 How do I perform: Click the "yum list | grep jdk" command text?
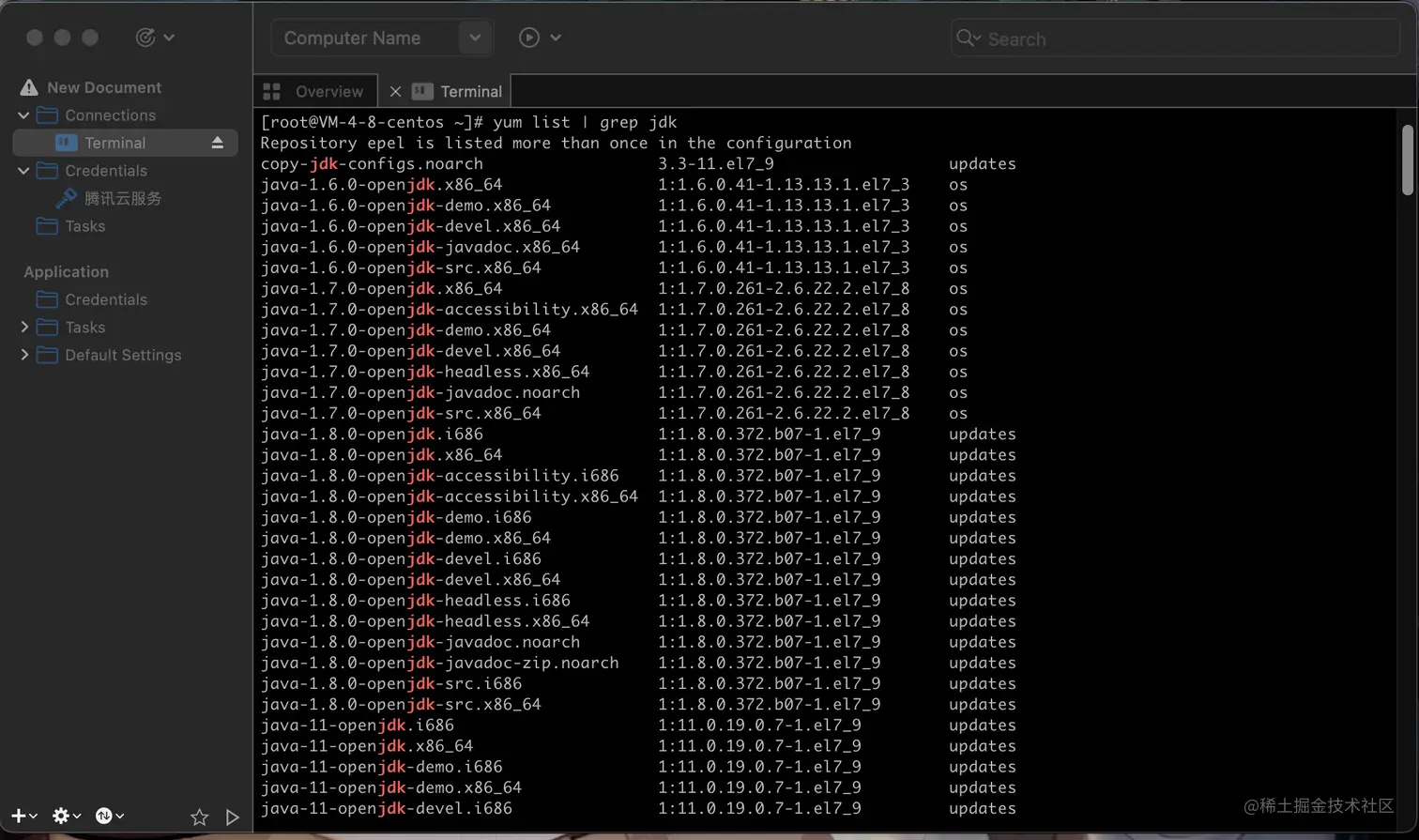click(585, 122)
